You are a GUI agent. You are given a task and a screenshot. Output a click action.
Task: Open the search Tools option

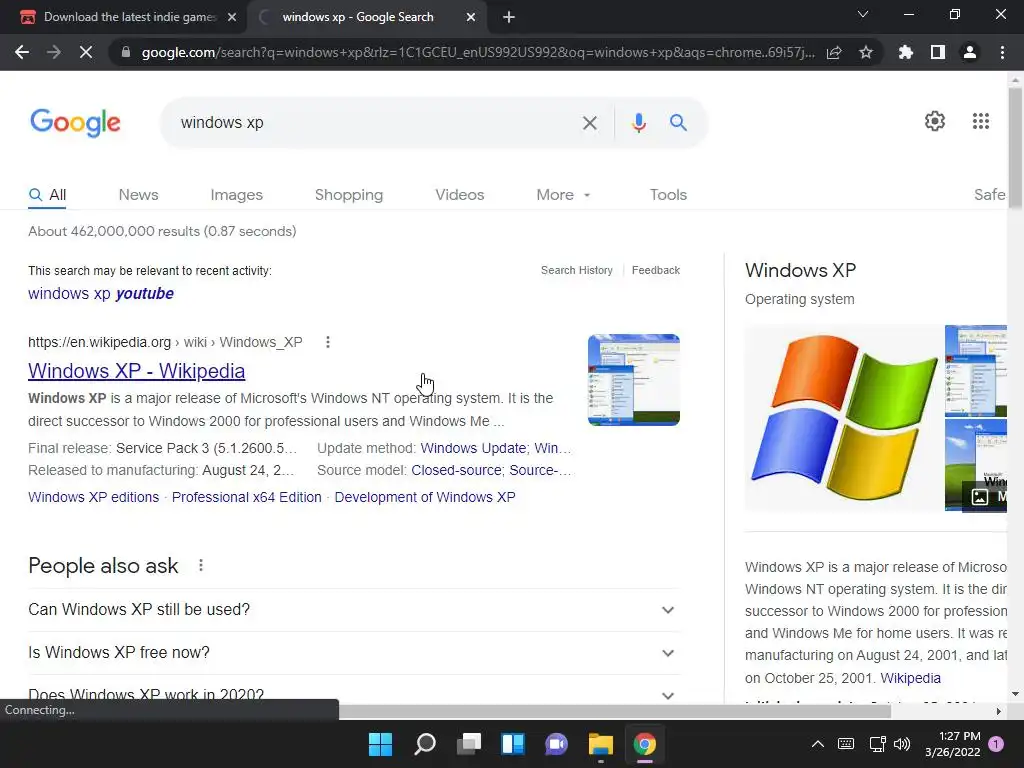[668, 195]
